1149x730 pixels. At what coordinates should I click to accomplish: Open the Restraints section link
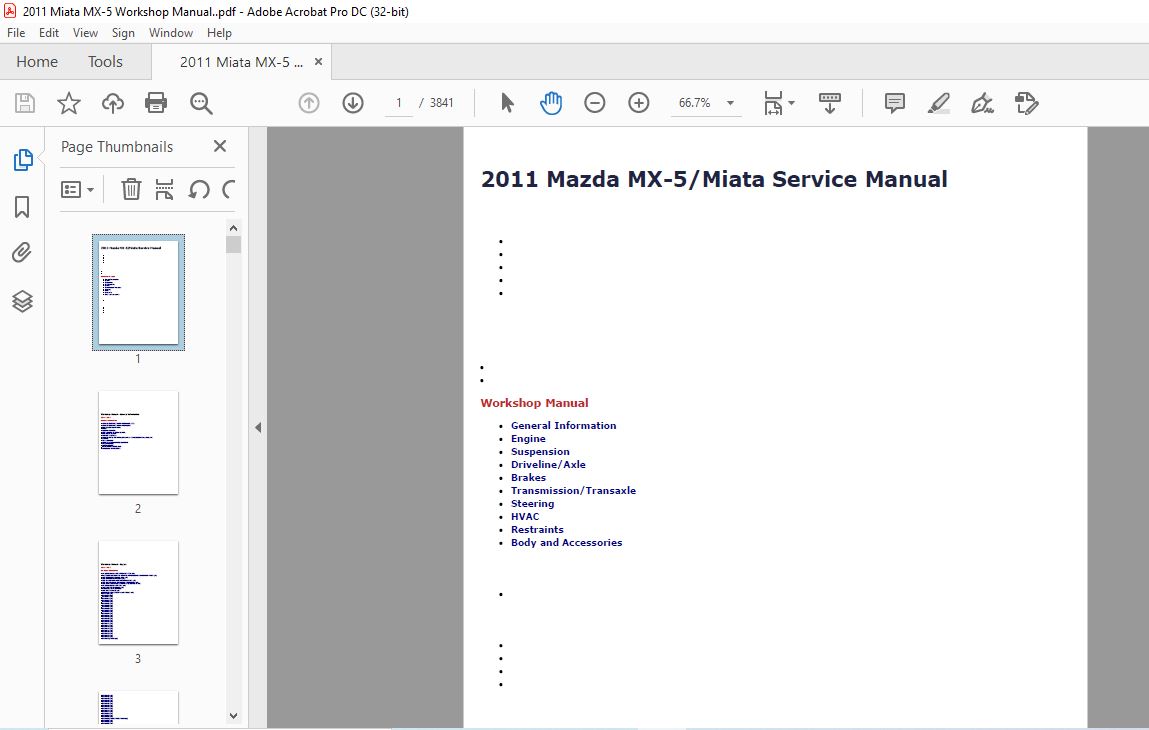(x=537, y=529)
